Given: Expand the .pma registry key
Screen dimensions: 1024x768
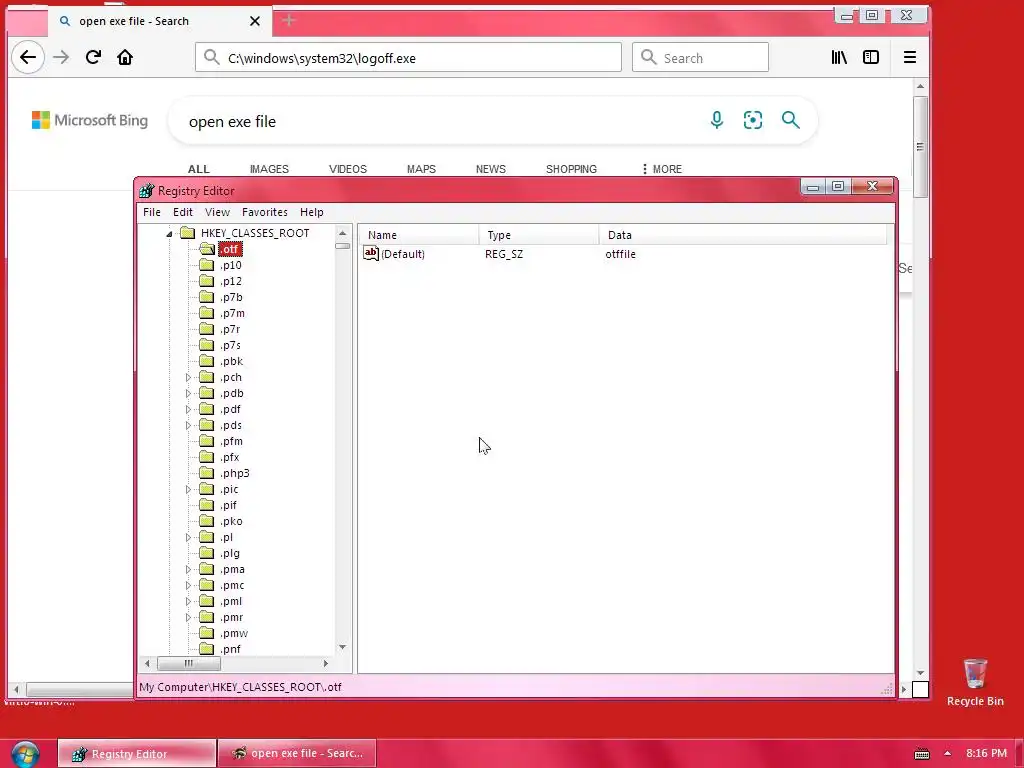Looking at the screenshot, I should point(188,569).
